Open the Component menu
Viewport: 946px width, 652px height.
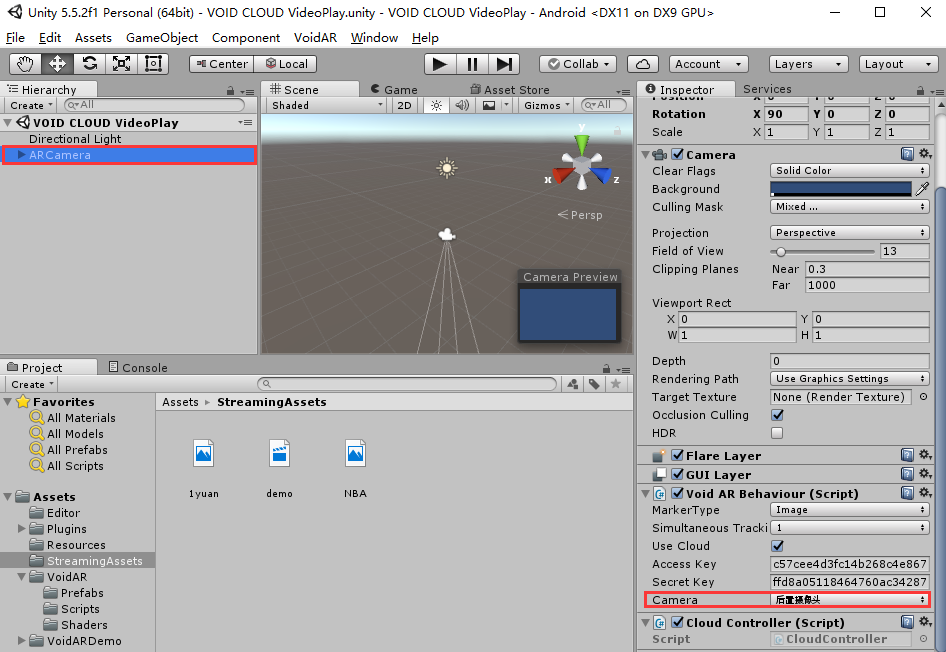tap(246, 37)
